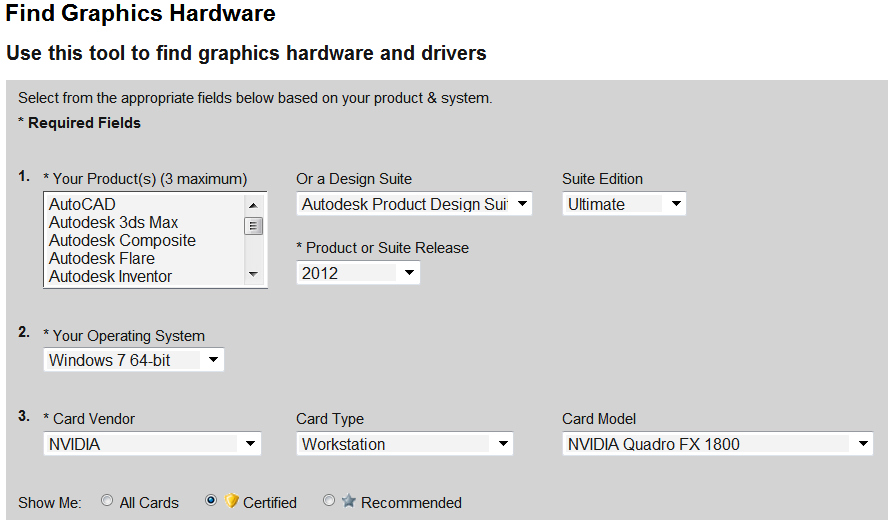This screenshot has width=888, height=520.
Task: Open the Card Type dropdown showing Workstation
Action: tap(404, 444)
